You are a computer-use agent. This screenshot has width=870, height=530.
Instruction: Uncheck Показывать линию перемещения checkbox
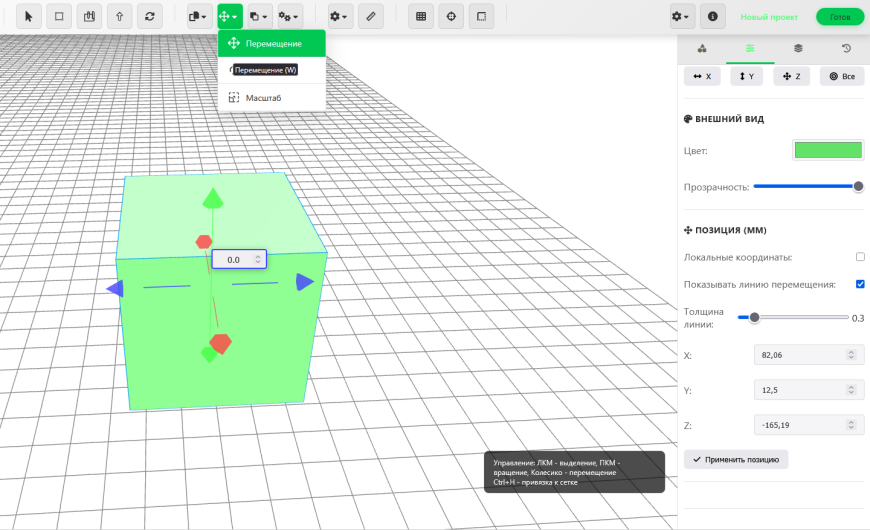[860, 284]
